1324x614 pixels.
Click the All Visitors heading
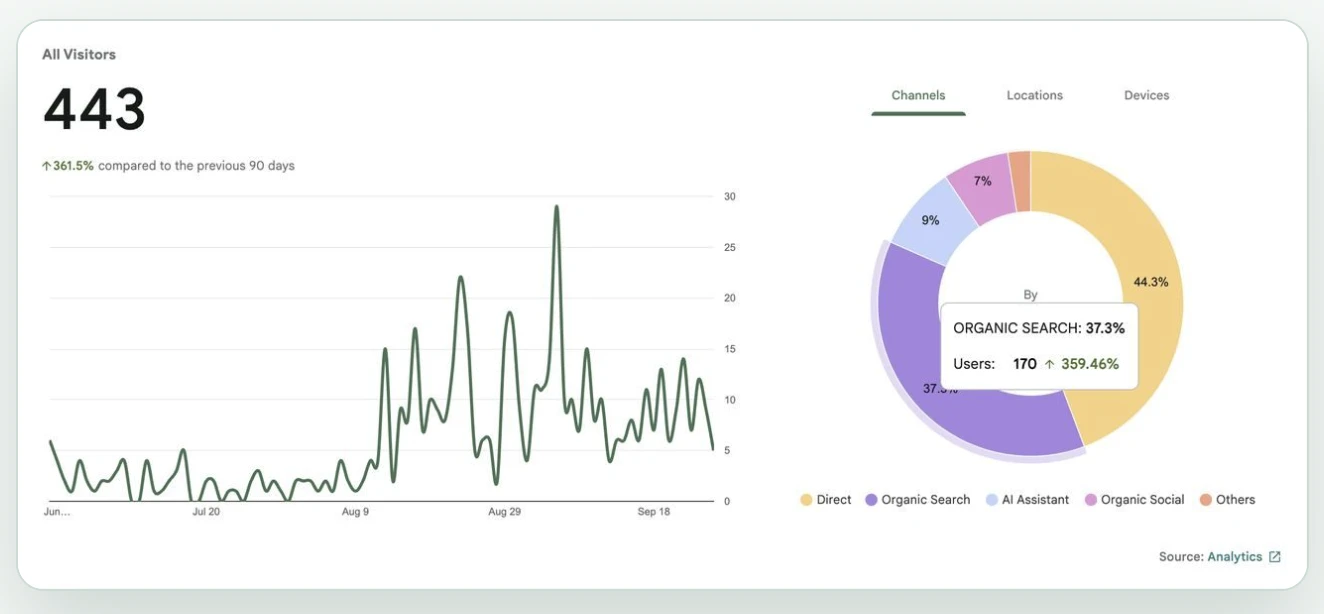(x=79, y=54)
